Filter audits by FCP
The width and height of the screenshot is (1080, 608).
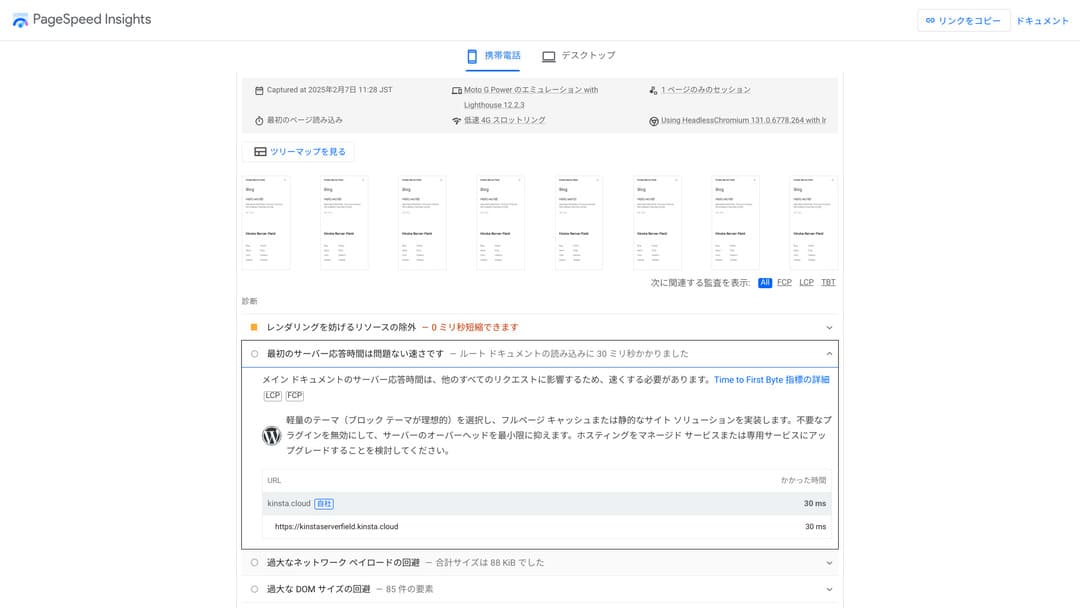[x=784, y=283]
